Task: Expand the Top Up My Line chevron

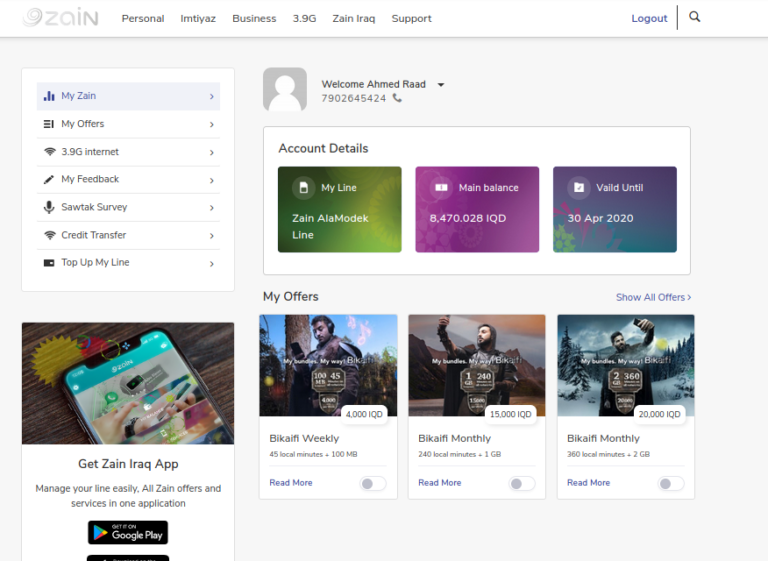Action: tap(212, 264)
